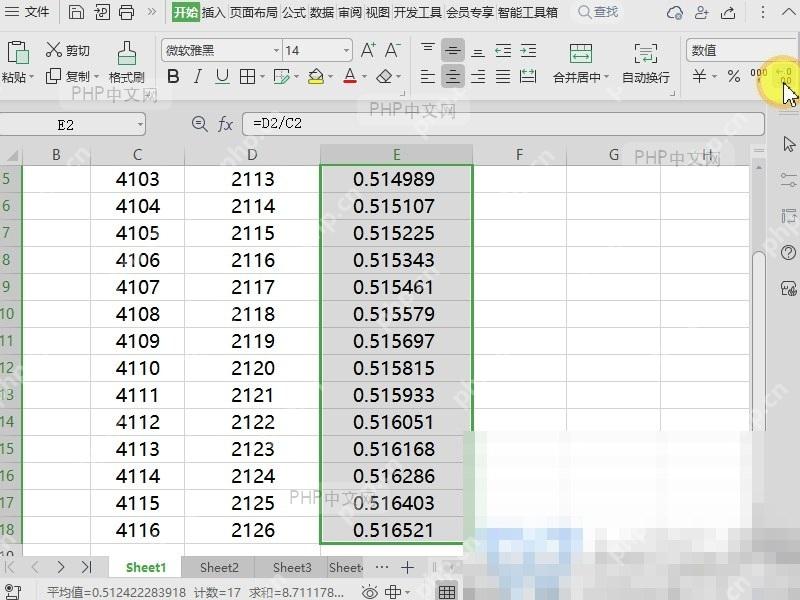
Task: Toggle vertical middle alignment
Action: (x=453, y=50)
